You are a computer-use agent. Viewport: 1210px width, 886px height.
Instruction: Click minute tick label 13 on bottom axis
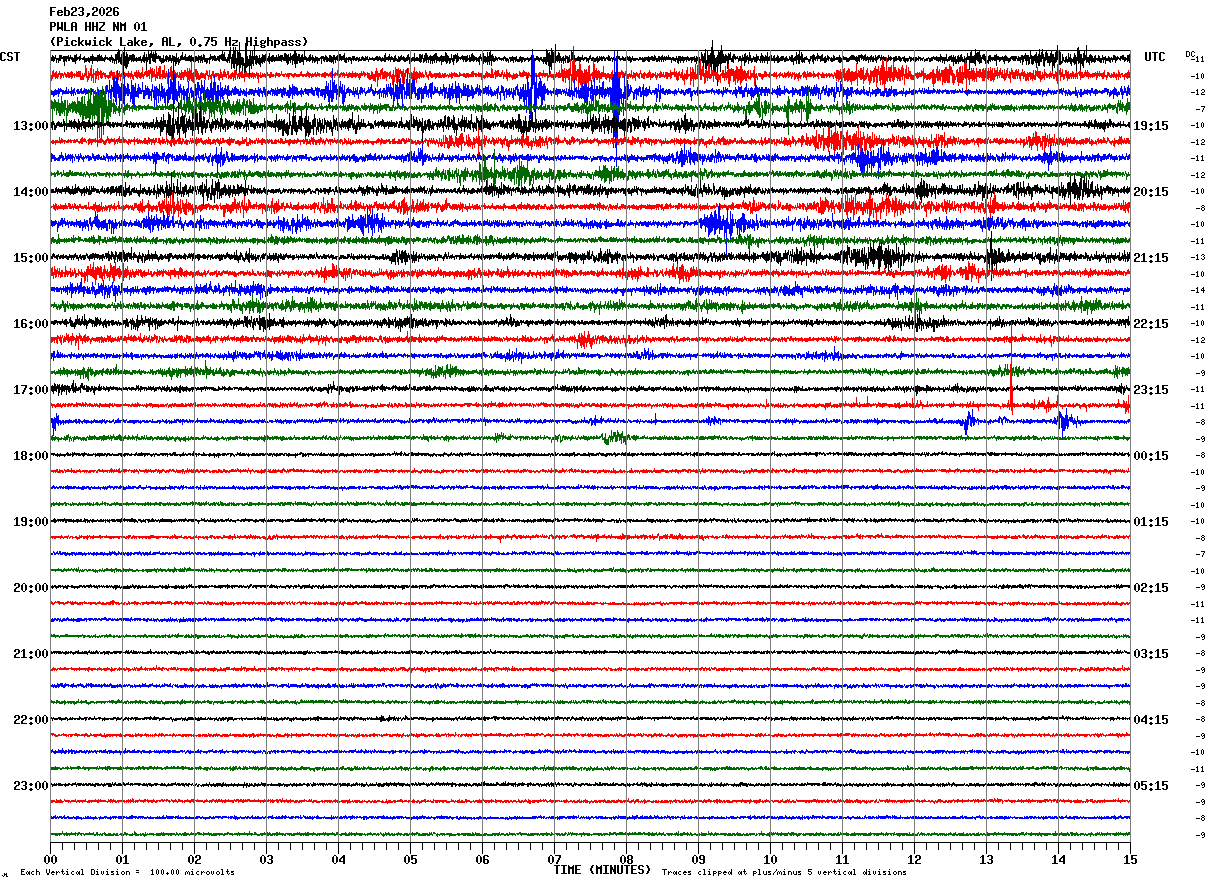pyautogui.click(x=986, y=859)
